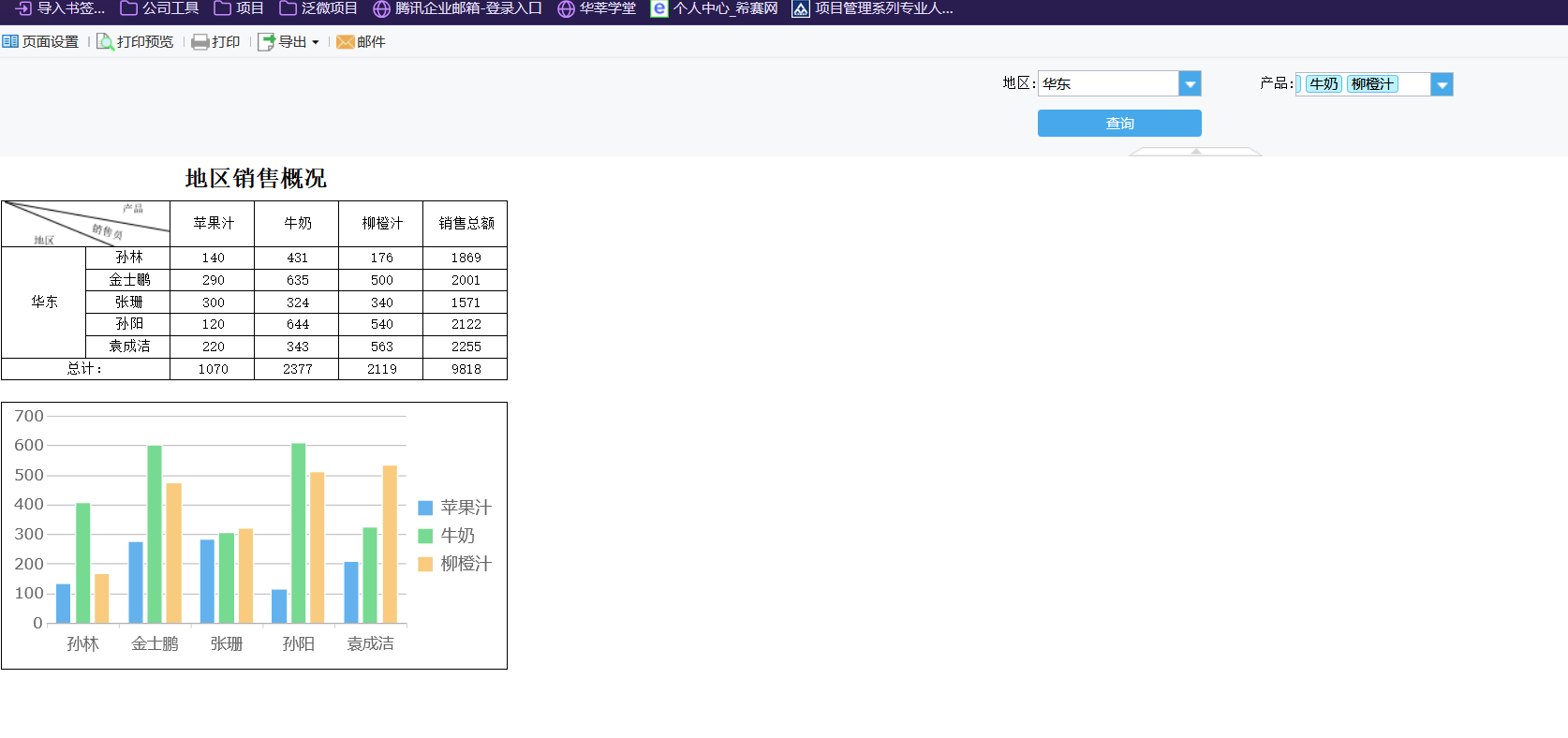The height and width of the screenshot is (738, 1568).
Task: Click 孙阳's green 牛奶 bar in chart
Action: [299, 533]
